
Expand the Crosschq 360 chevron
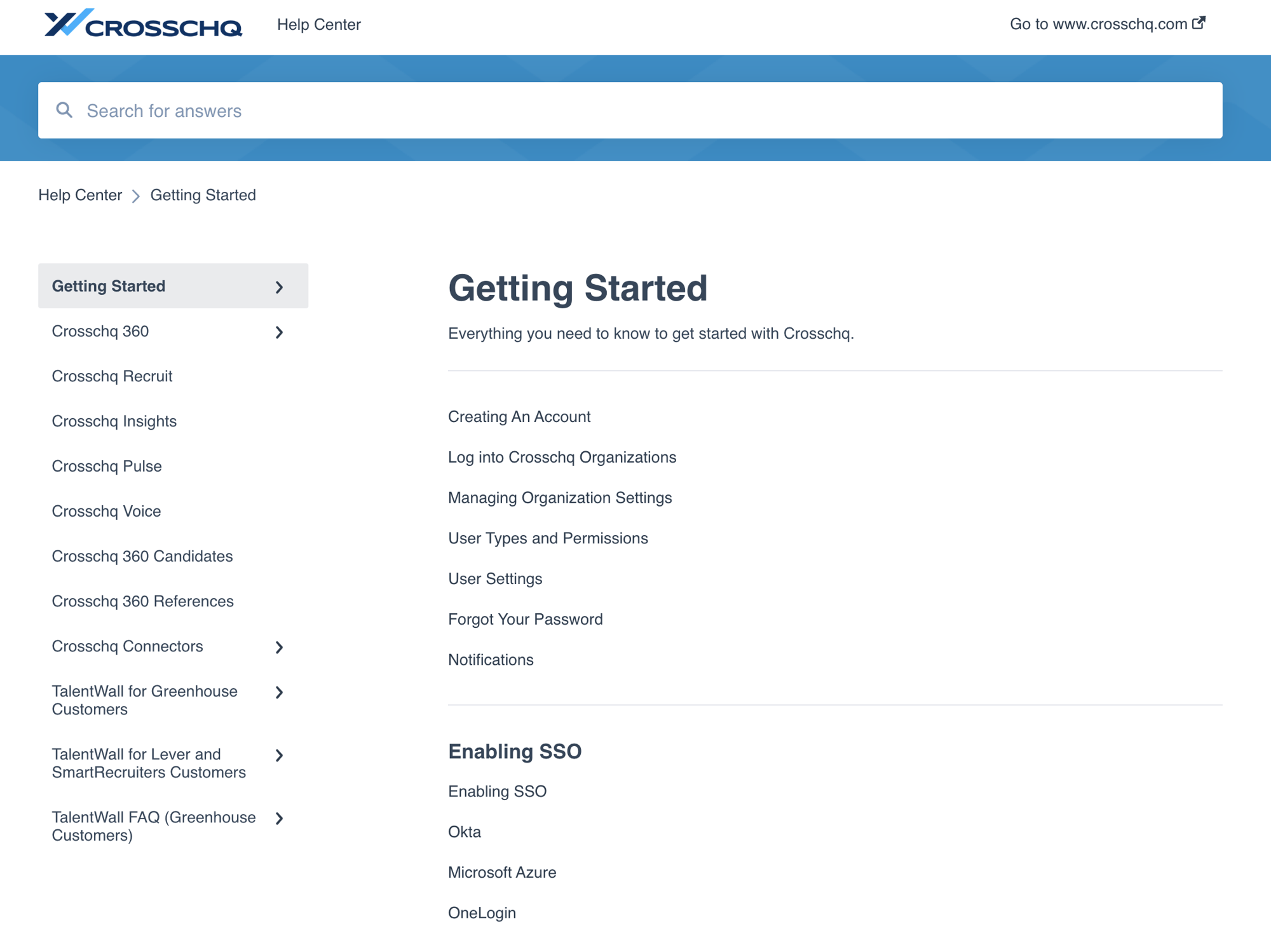click(279, 332)
